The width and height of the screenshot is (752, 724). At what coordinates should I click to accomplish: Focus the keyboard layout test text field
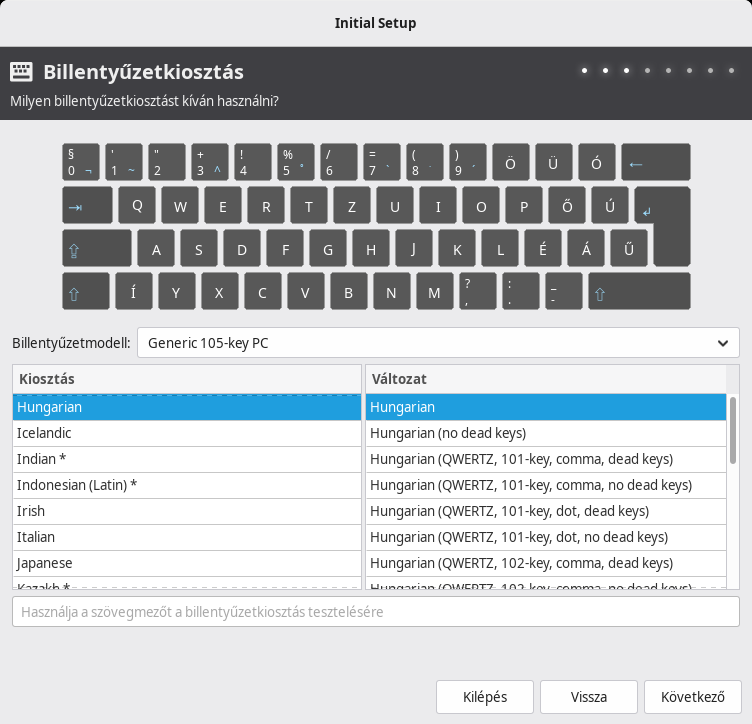point(375,611)
